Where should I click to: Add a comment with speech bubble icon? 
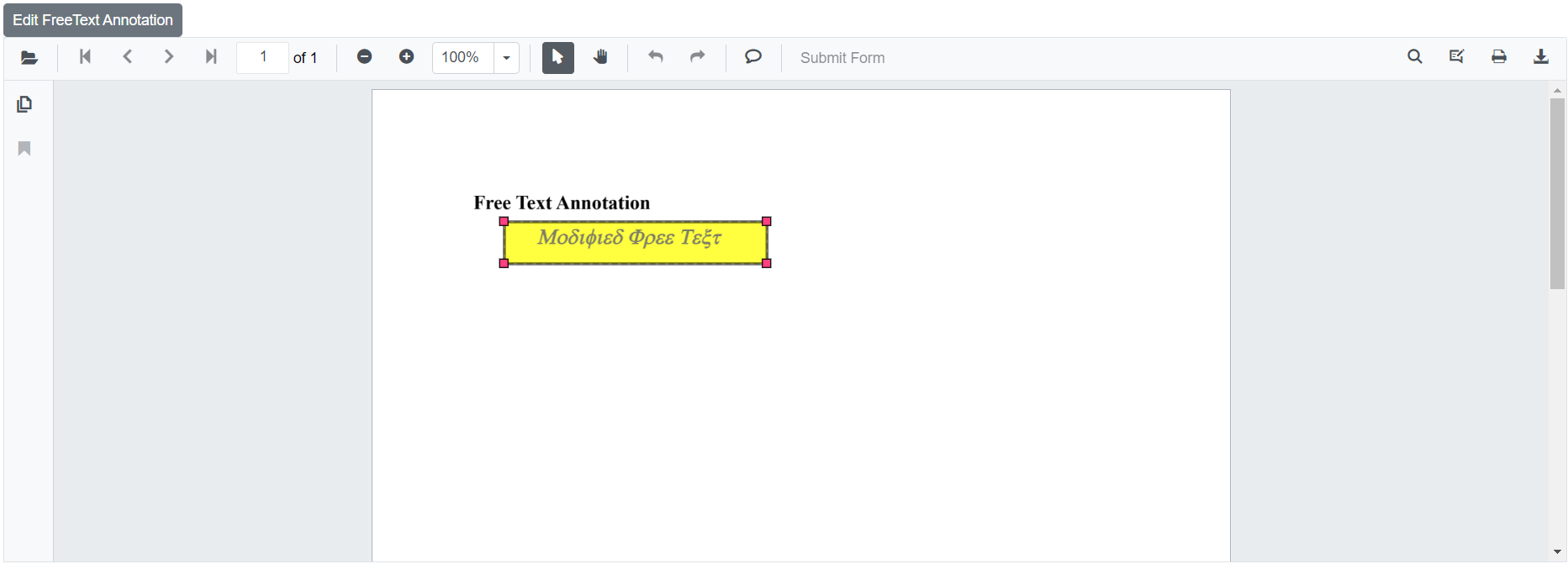coord(753,57)
